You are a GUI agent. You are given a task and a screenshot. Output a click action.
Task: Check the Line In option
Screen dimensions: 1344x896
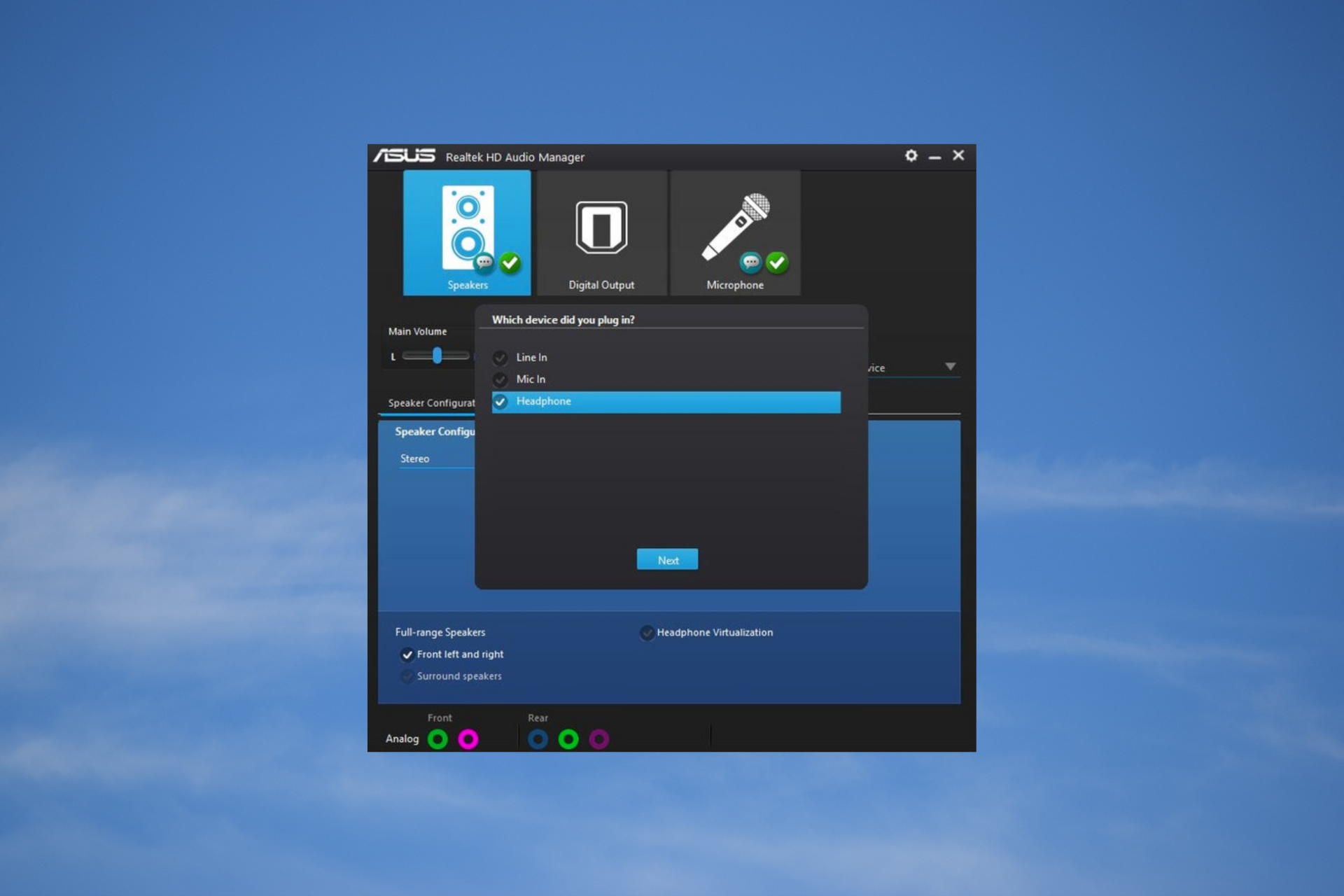[x=500, y=358]
